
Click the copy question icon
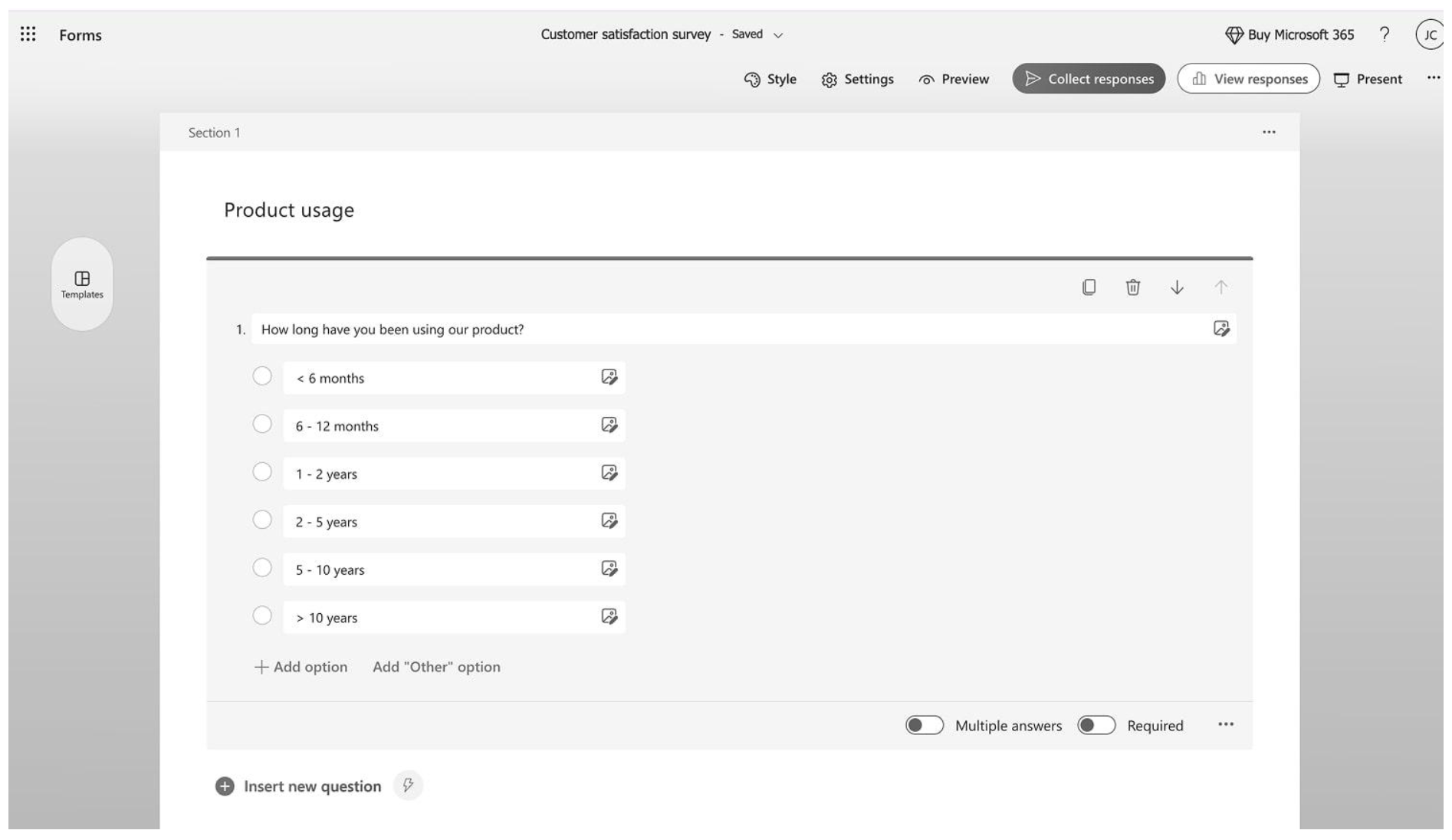coord(1089,287)
